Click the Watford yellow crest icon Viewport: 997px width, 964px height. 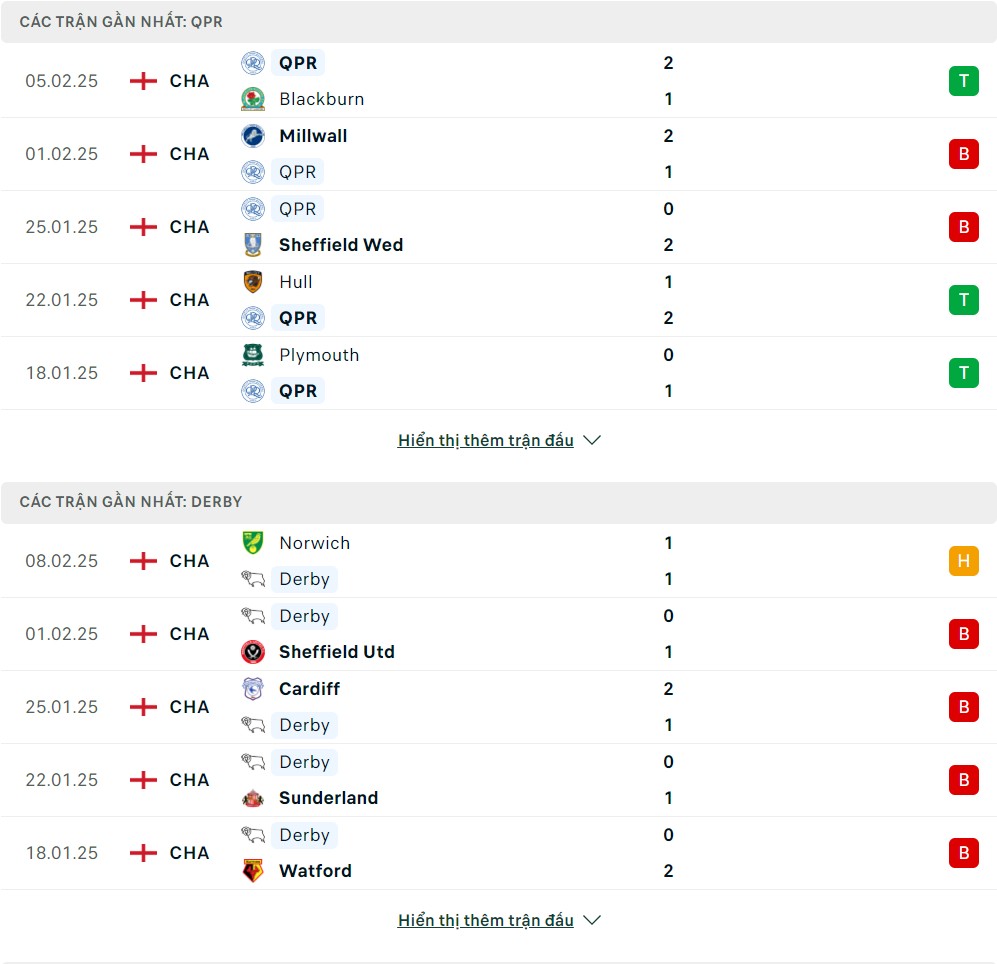click(253, 871)
